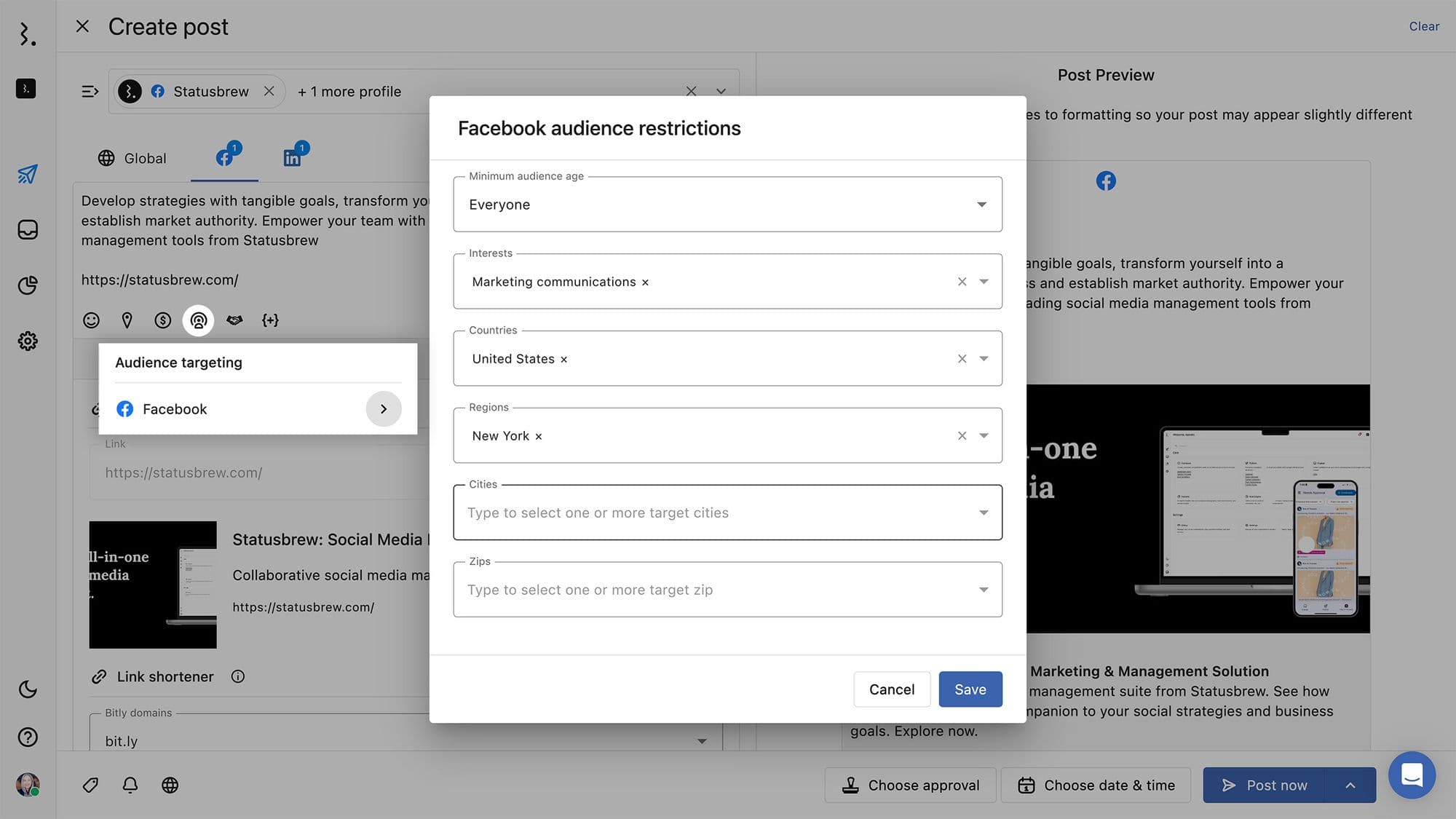
Task: Click the link chain icon beside Link shortener
Action: [x=99, y=677]
